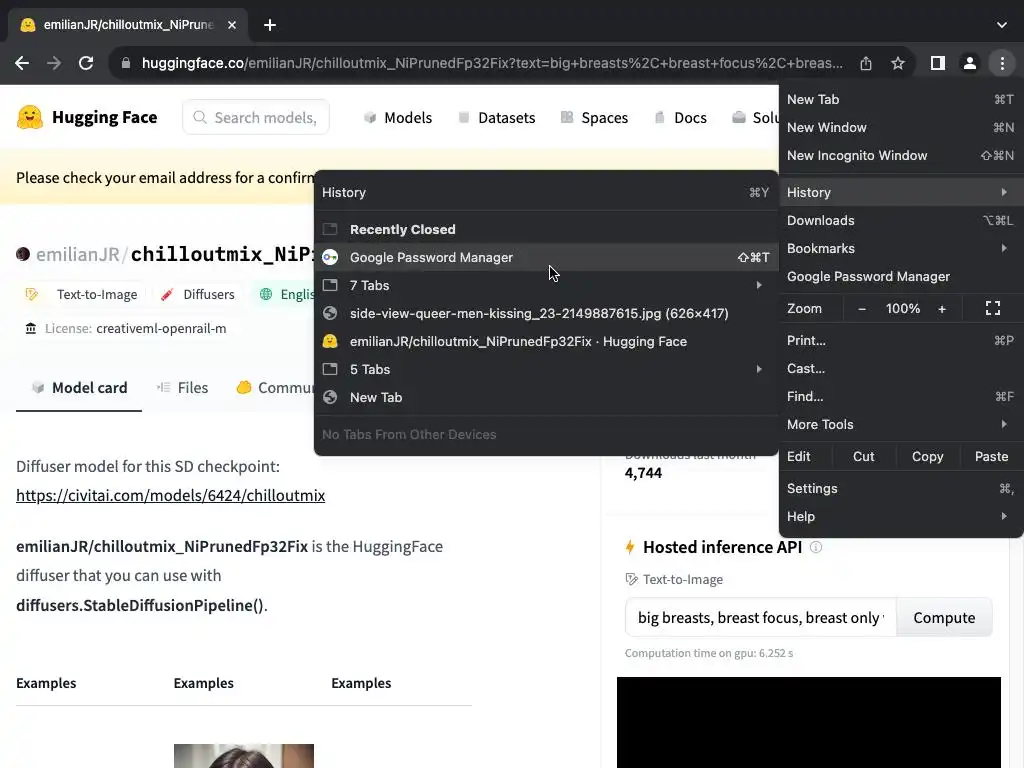Image resolution: width=1024 pixels, height=768 pixels.
Task: Click Paste in the Edit row
Action: pyautogui.click(x=991, y=456)
